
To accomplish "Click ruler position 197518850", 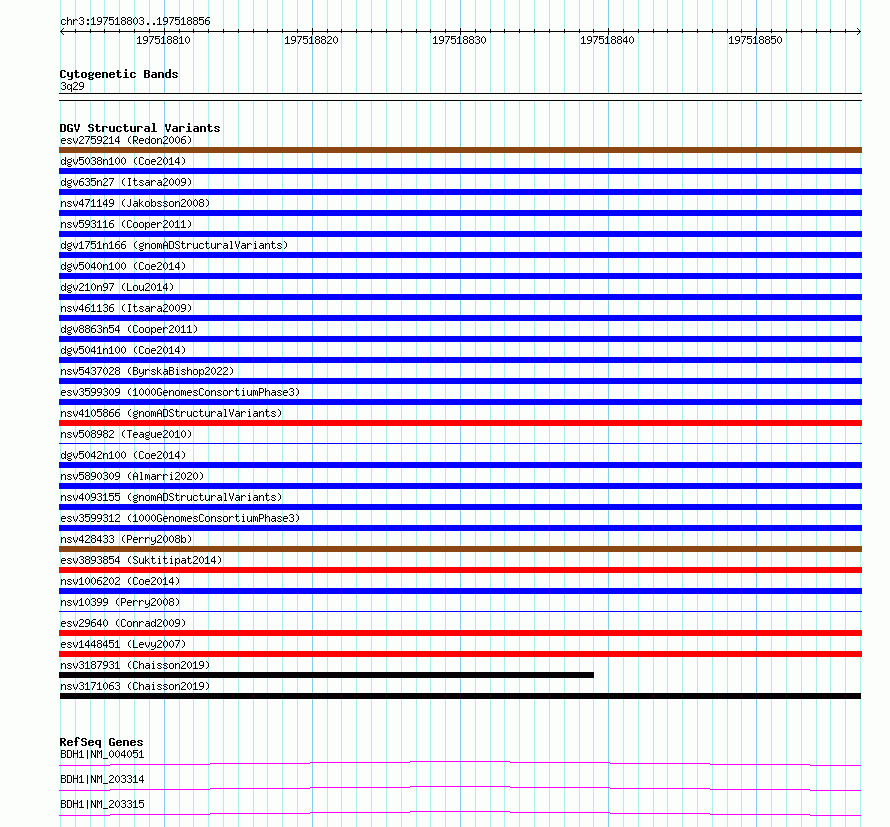I will coord(755,40).
